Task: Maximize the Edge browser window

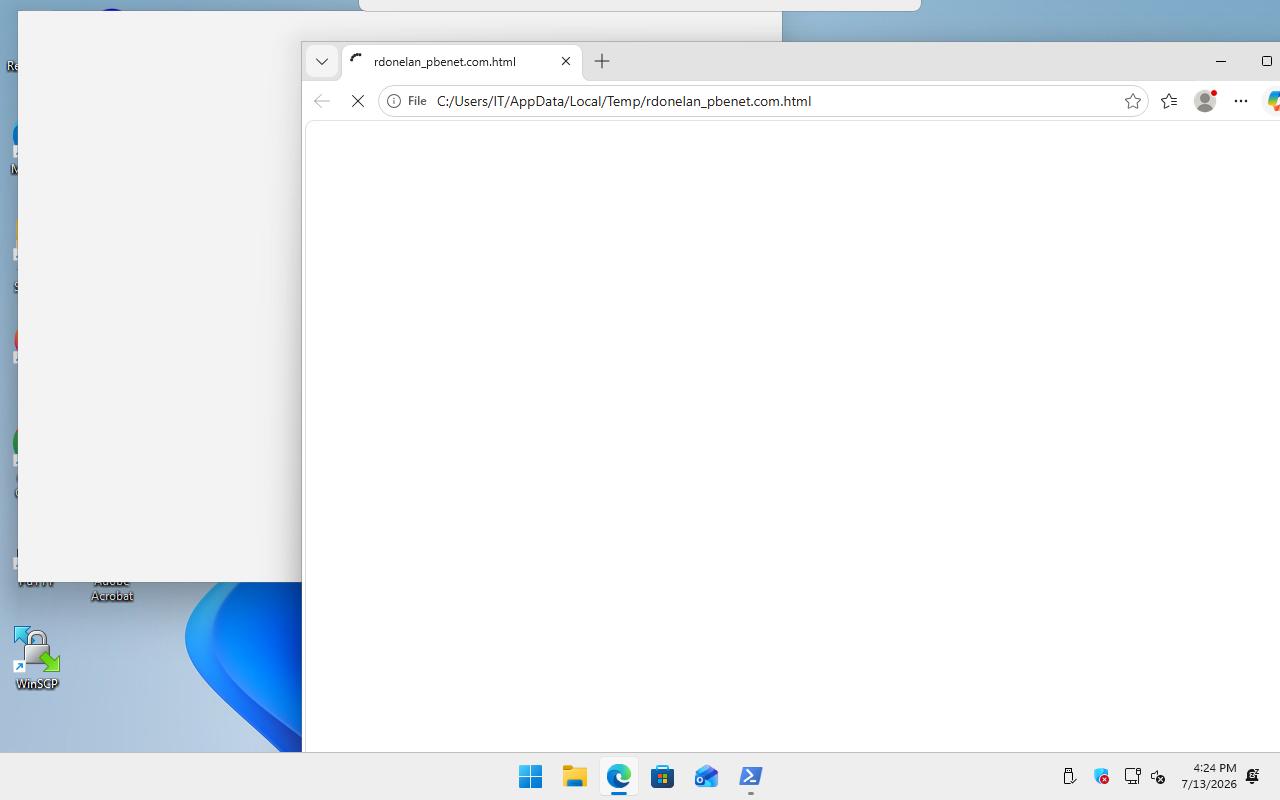Action: pos(1266,61)
